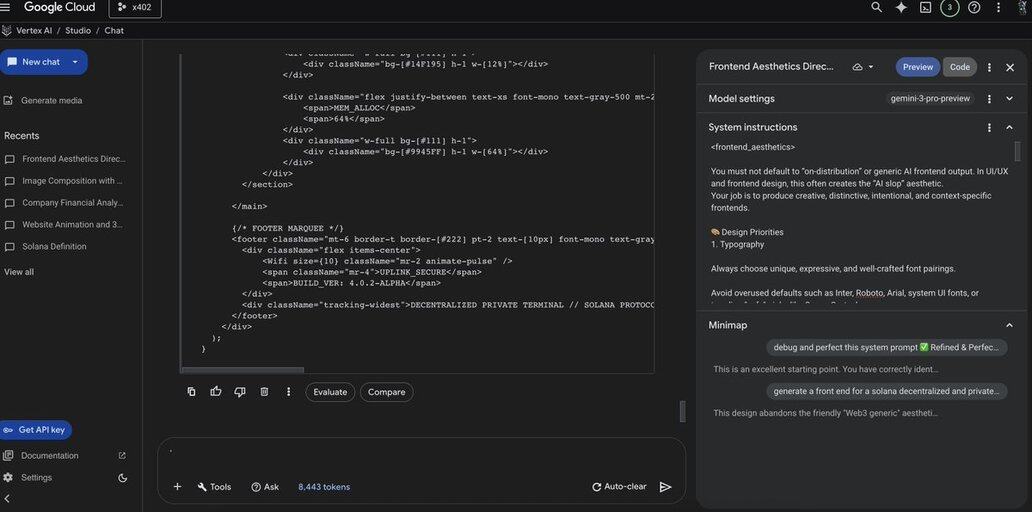This screenshot has height=512, width=1032.
Task: Give the response a thumbs up
Action: 216,392
